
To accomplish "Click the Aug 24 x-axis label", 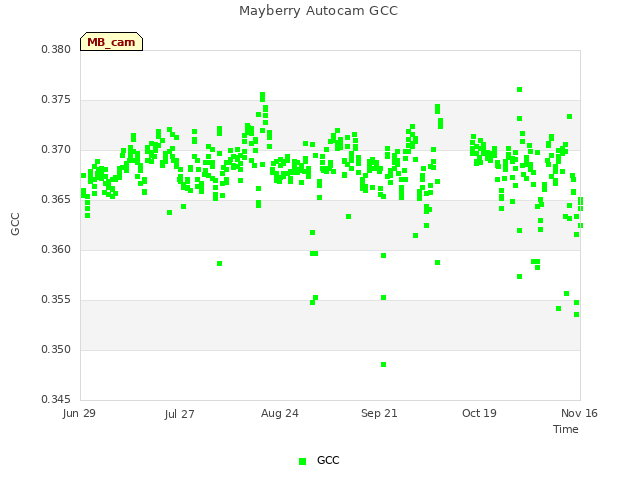I will [280, 413].
